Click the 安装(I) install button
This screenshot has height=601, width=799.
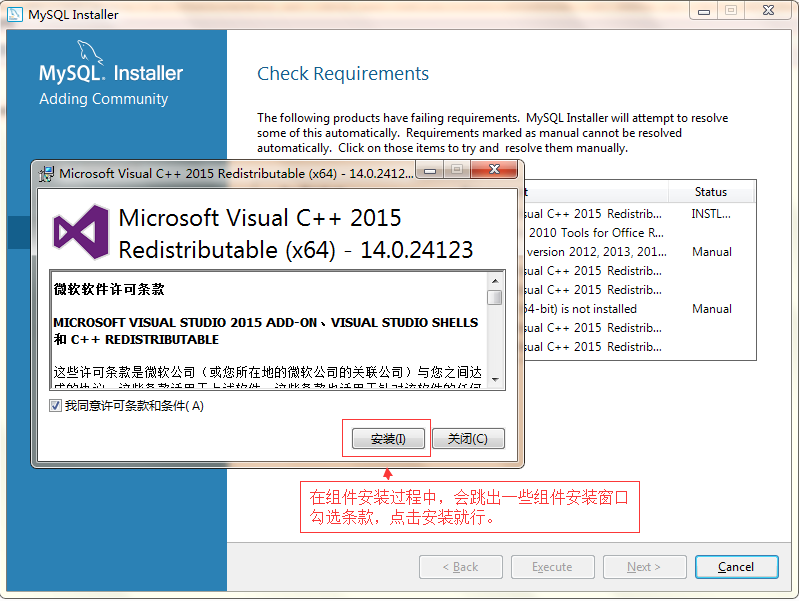[x=388, y=438]
